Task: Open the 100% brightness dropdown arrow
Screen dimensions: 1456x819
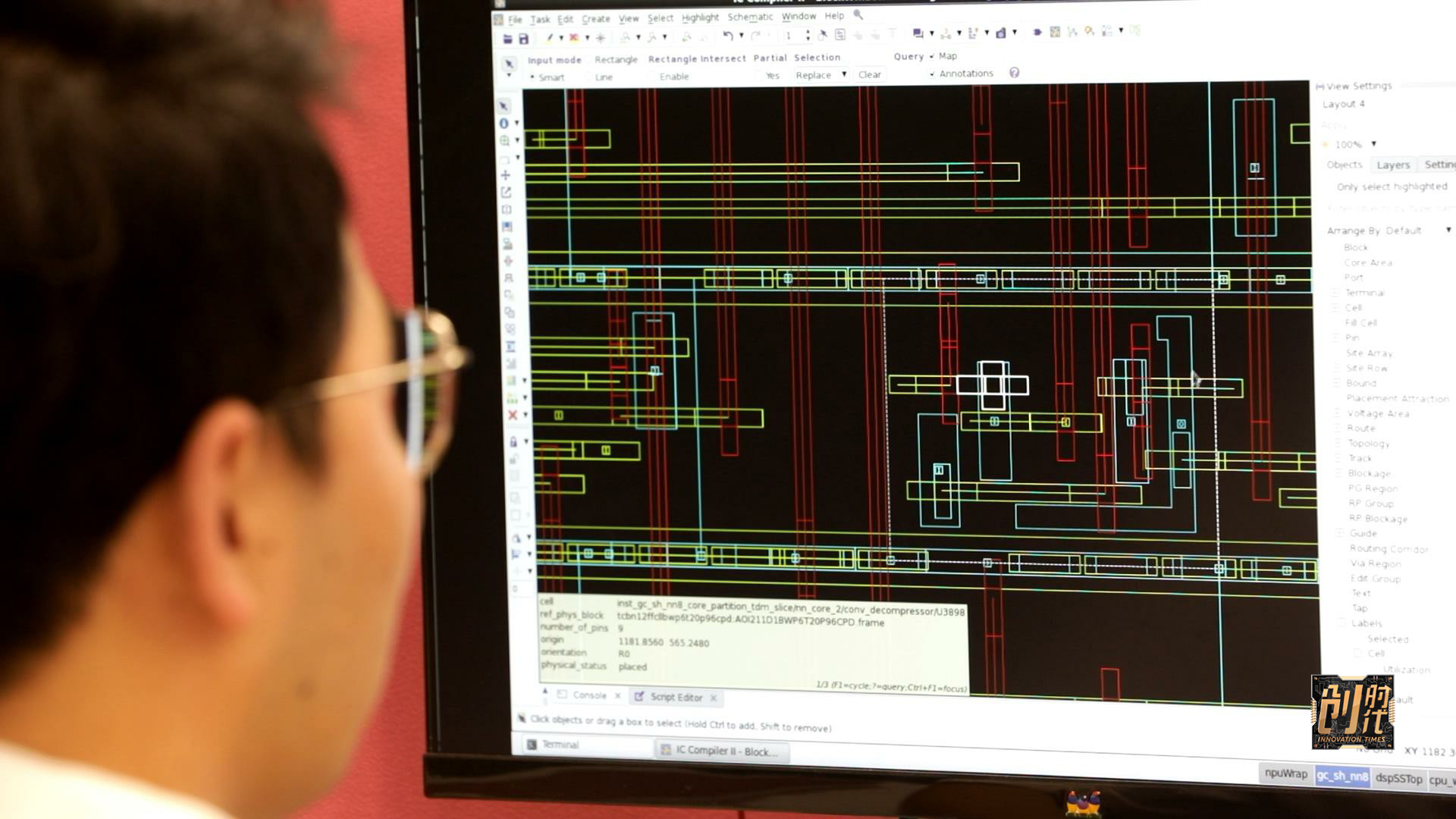Action: coord(1373,144)
